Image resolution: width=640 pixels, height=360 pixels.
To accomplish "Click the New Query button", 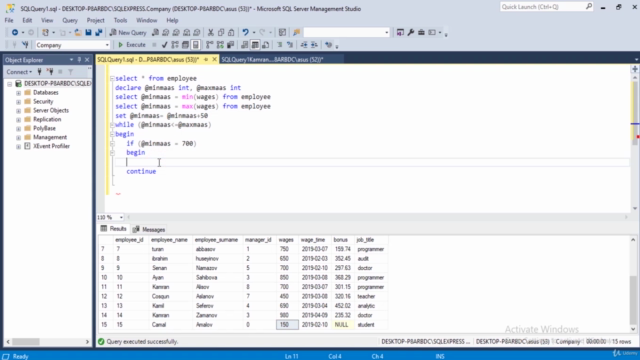I will coord(128,32).
